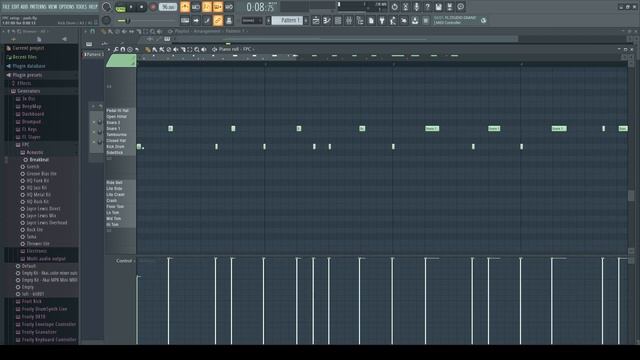Open the PATTERNS menu
Viewport: 640px width, 360px height.
pos(38,7)
